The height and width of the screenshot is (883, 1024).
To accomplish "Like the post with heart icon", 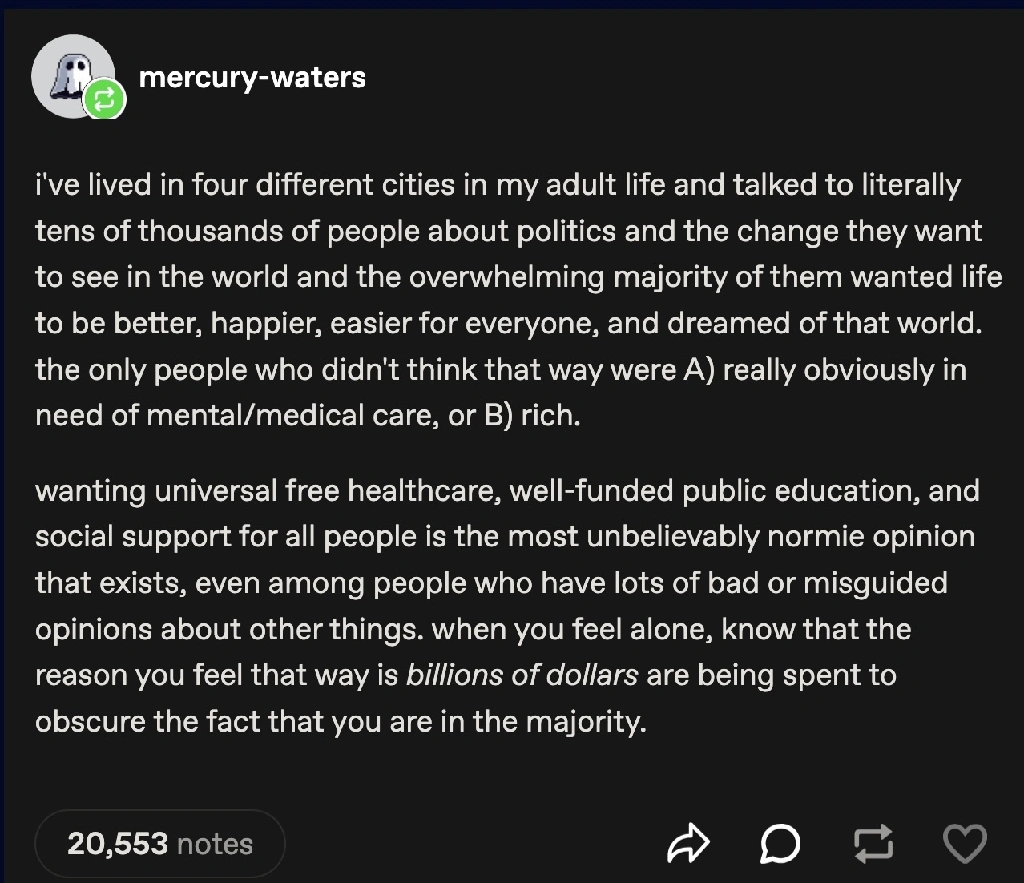I will tap(965, 844).
